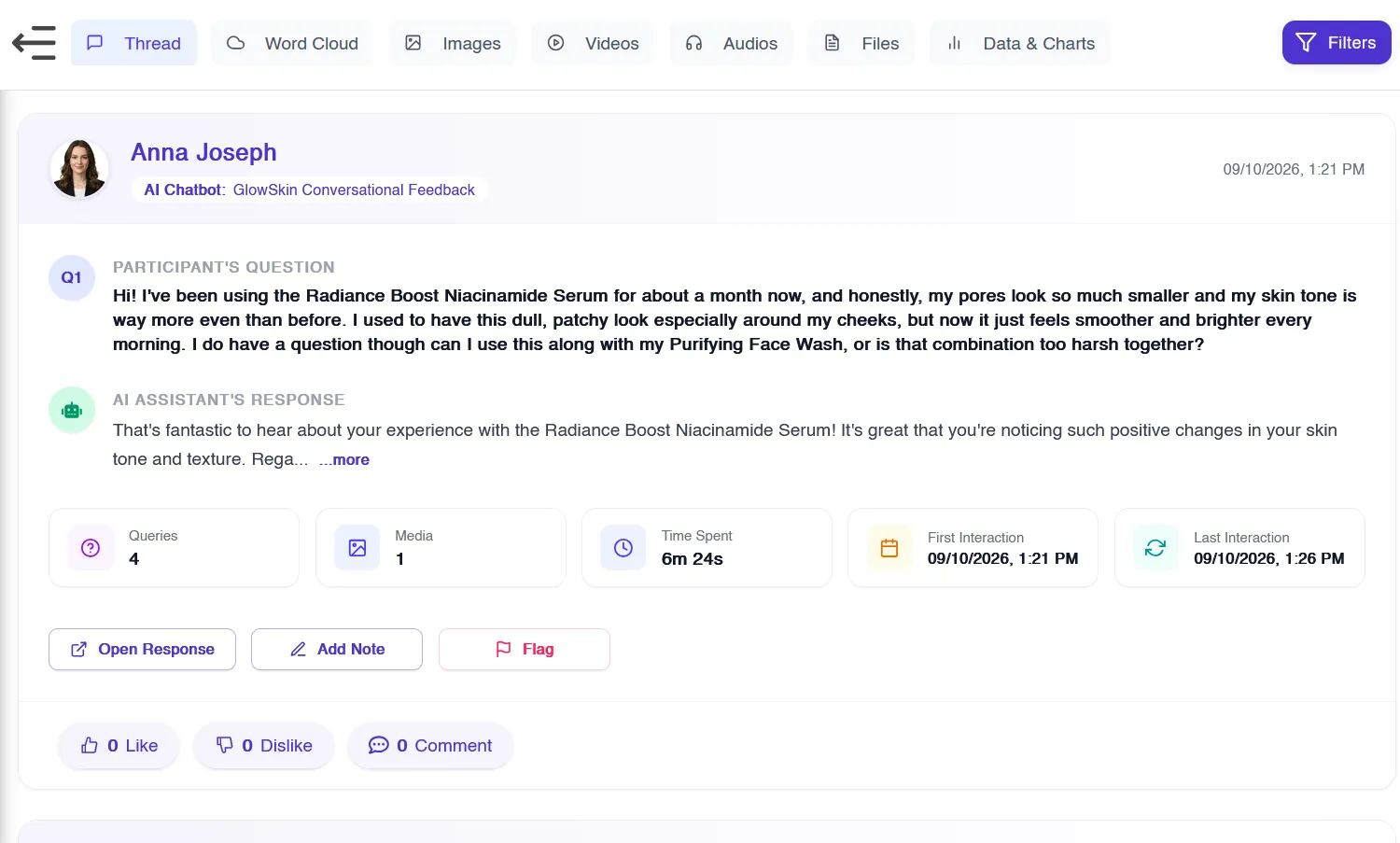Viewport: 1400px width, 843px height.
Task: Click the Queries question-mark icon
Action: [x=91, y=548]
